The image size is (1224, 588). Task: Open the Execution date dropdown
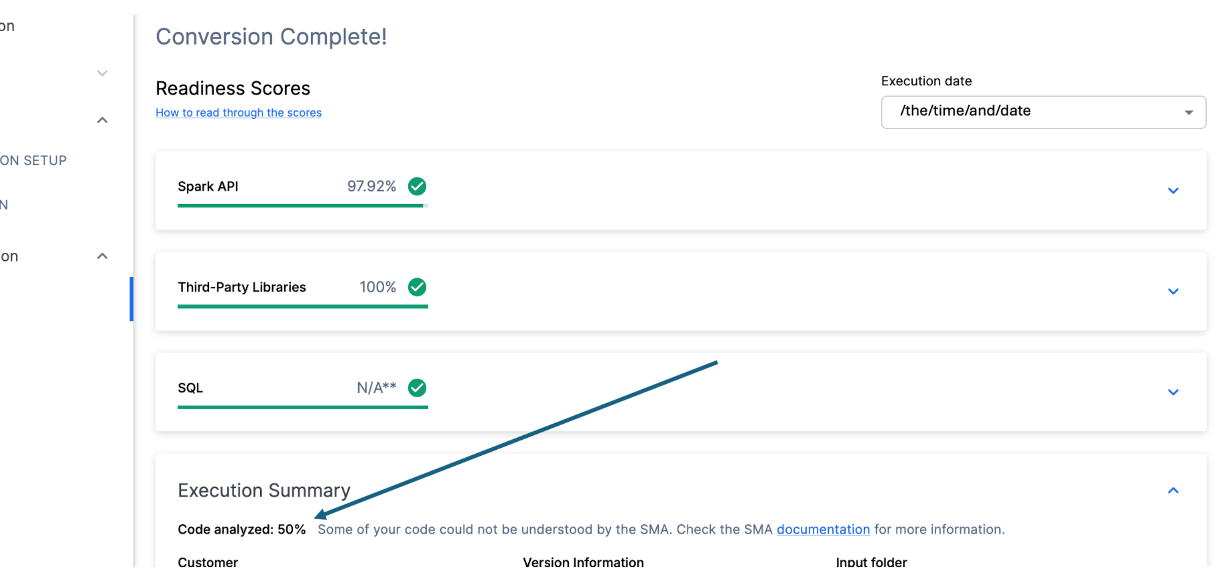tap(1043, 112)
